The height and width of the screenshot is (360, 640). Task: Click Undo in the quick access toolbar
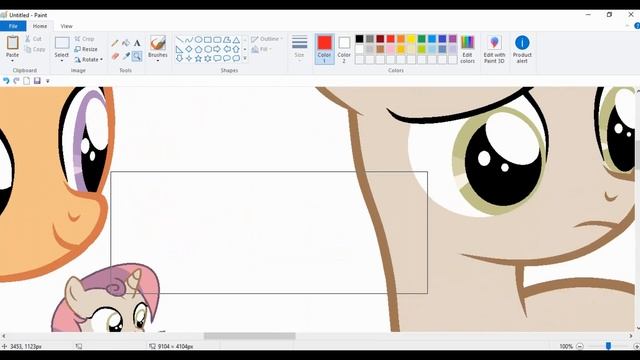tap(6, 81)
